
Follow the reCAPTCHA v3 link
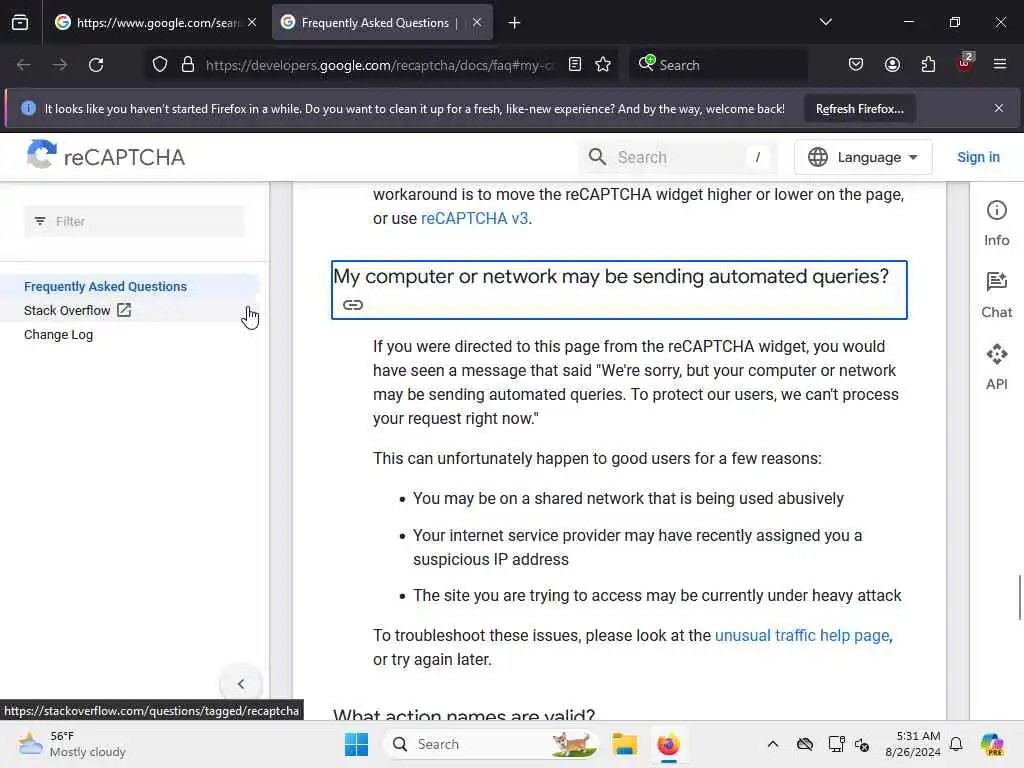(x=474, y=218)
